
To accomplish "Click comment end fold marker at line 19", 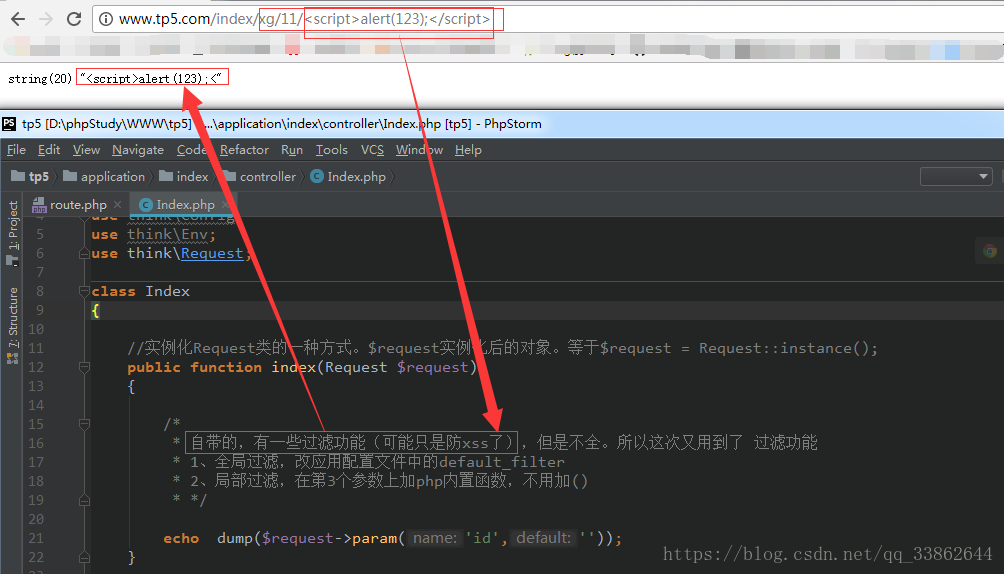I will click(x=84, y=500).
